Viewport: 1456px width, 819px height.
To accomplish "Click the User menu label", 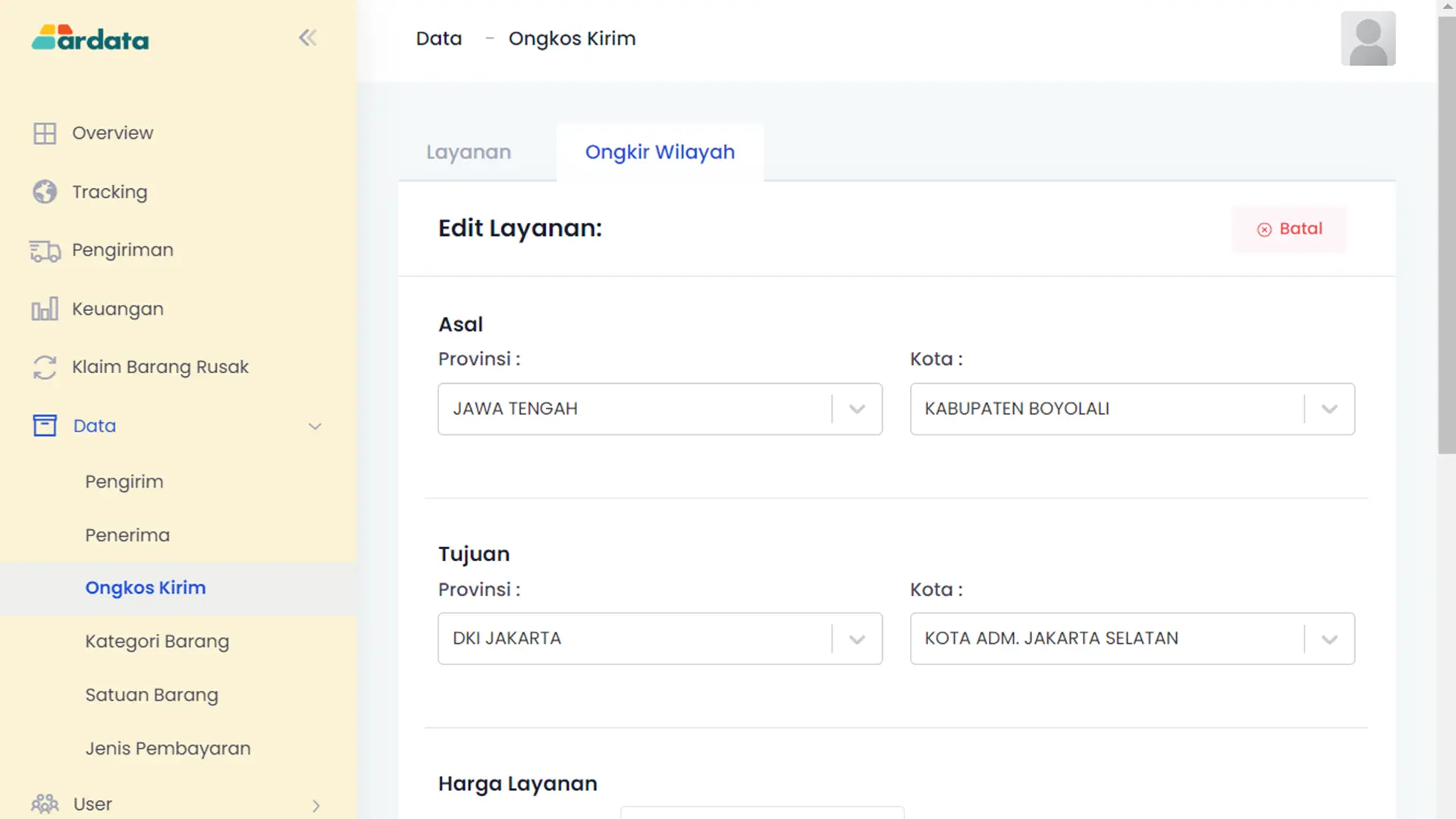I will coord(93,804).
